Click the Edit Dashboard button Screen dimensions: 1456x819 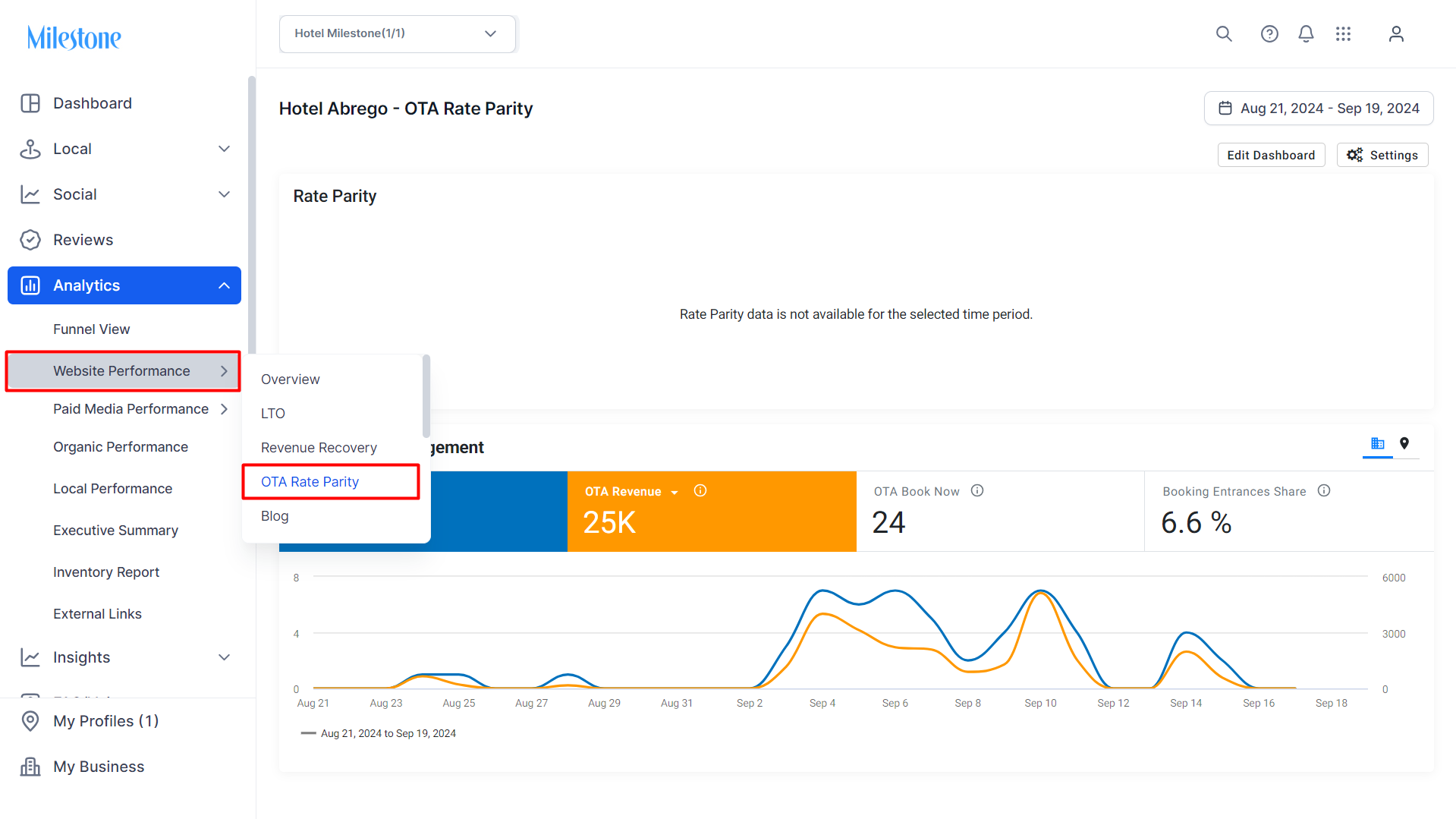coord(1271,155)
